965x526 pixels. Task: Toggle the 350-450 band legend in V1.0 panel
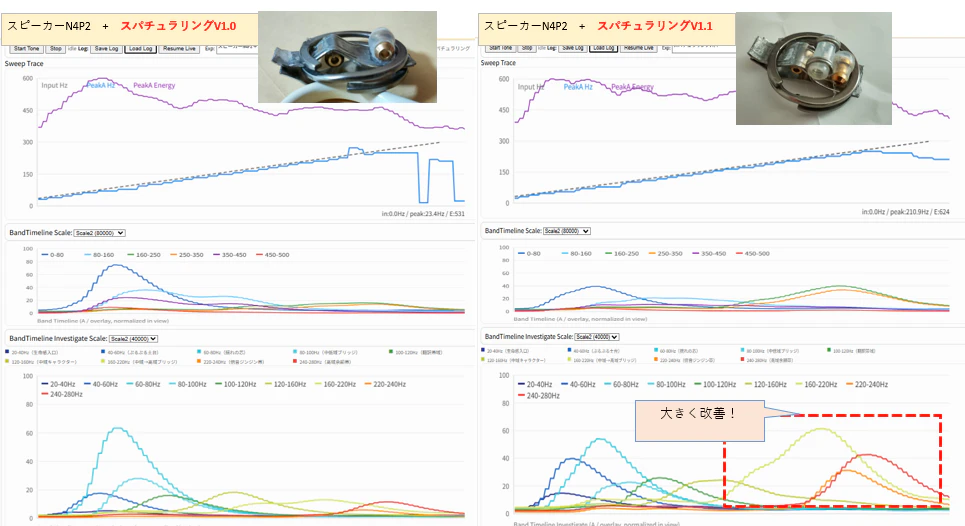[230, 255]
